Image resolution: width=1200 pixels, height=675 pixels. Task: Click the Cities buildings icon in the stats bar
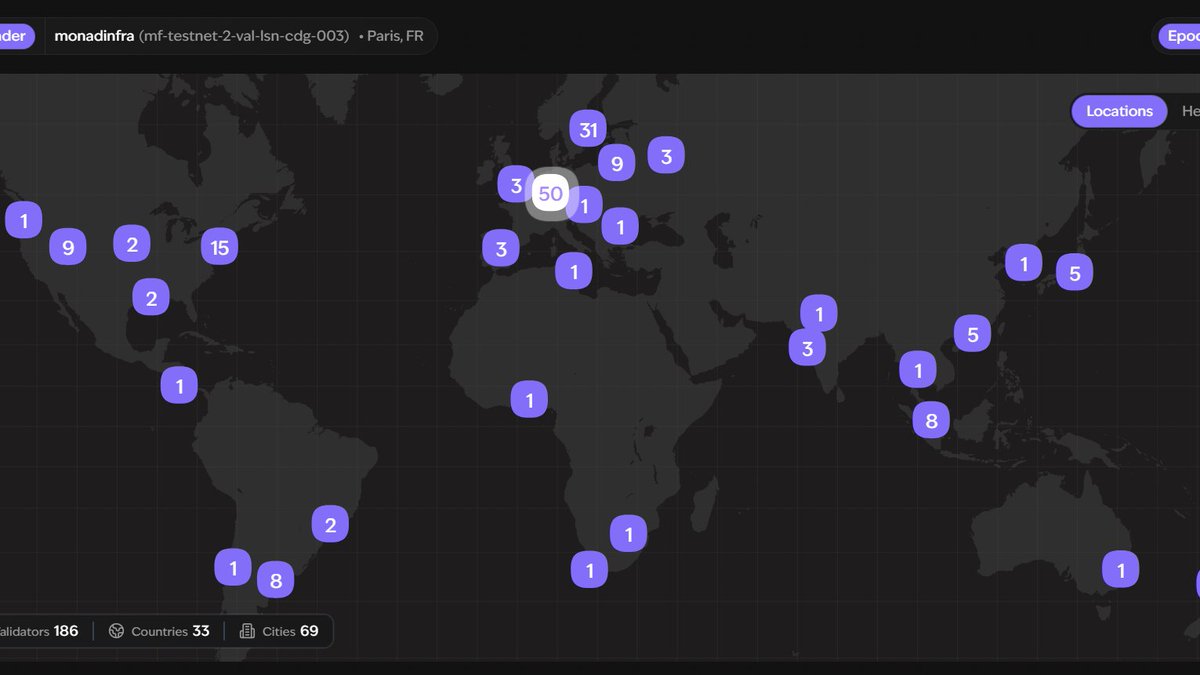point(246,630)
